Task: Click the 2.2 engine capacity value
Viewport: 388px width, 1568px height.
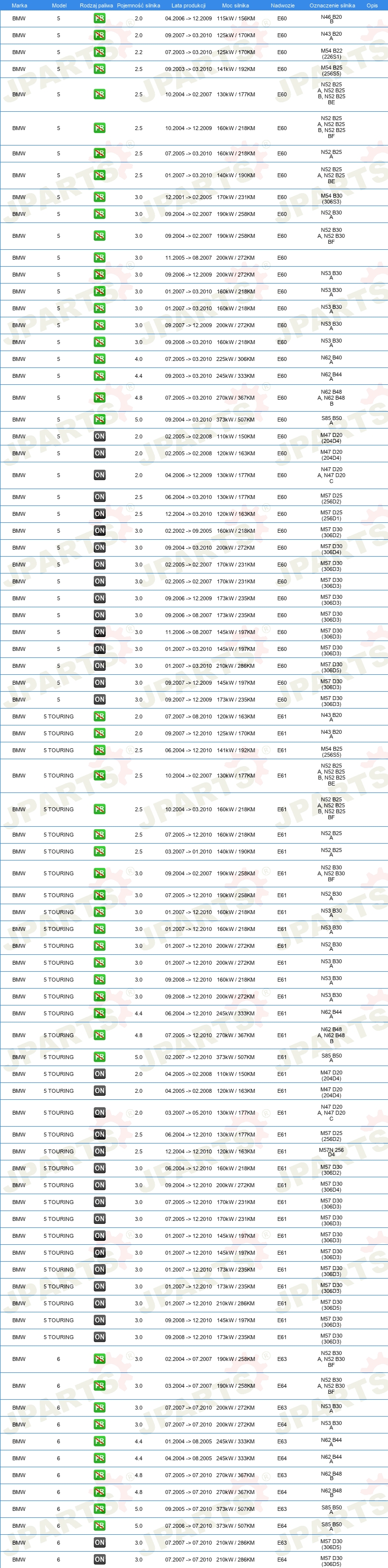Action: click(x=138, y=52)
